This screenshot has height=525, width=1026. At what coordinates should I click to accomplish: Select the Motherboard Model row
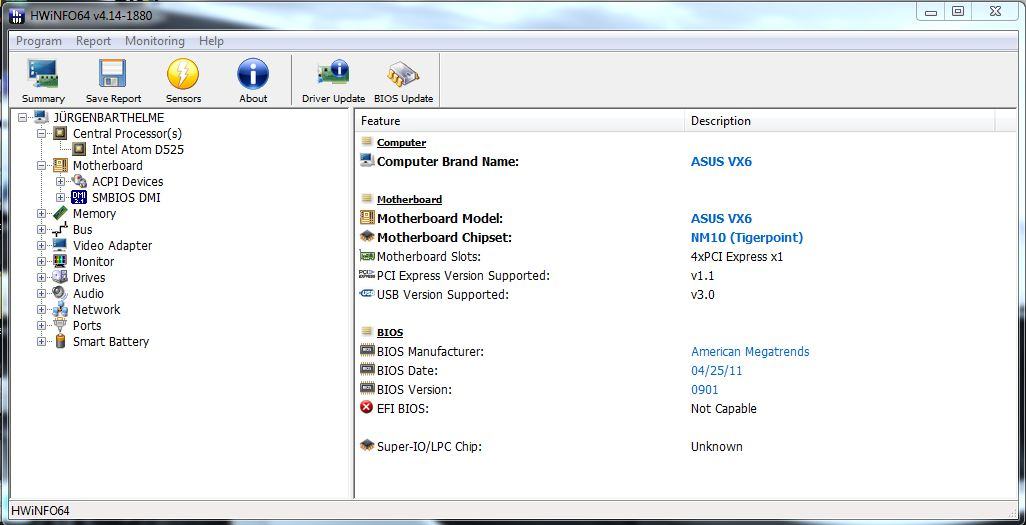tap(684, 218)
